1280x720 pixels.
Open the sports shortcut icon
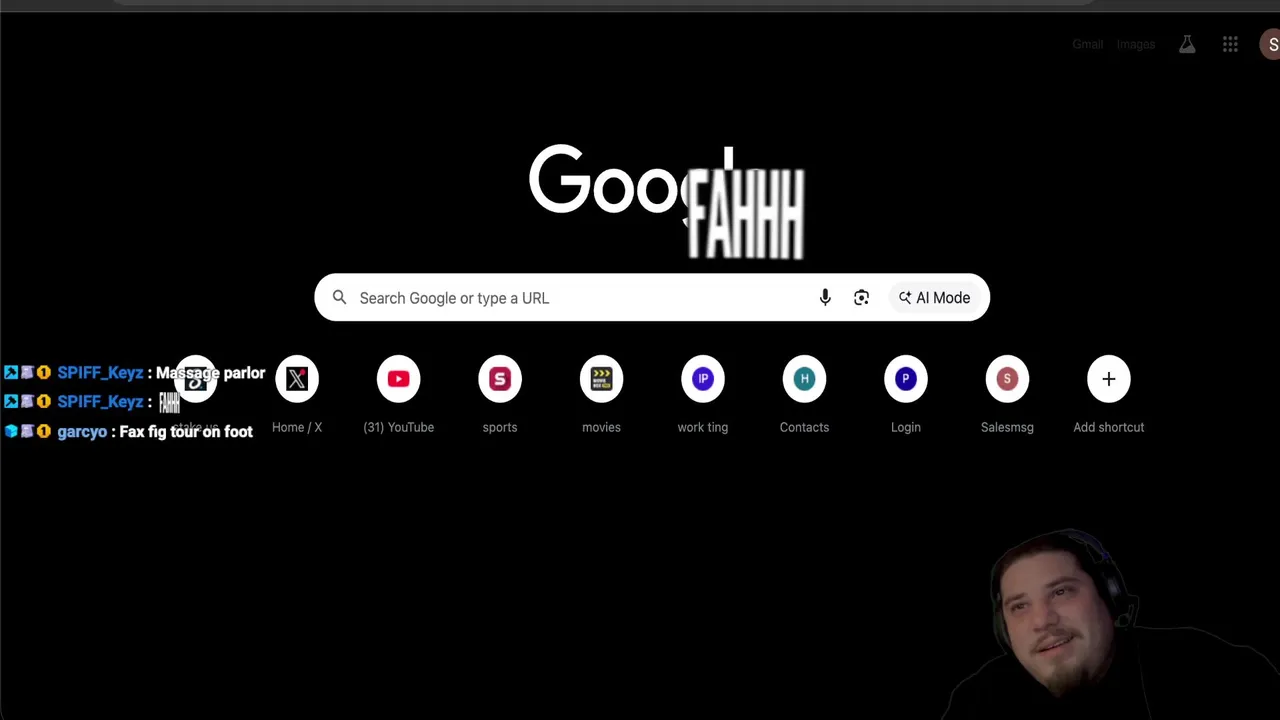[x=500, y=379]
